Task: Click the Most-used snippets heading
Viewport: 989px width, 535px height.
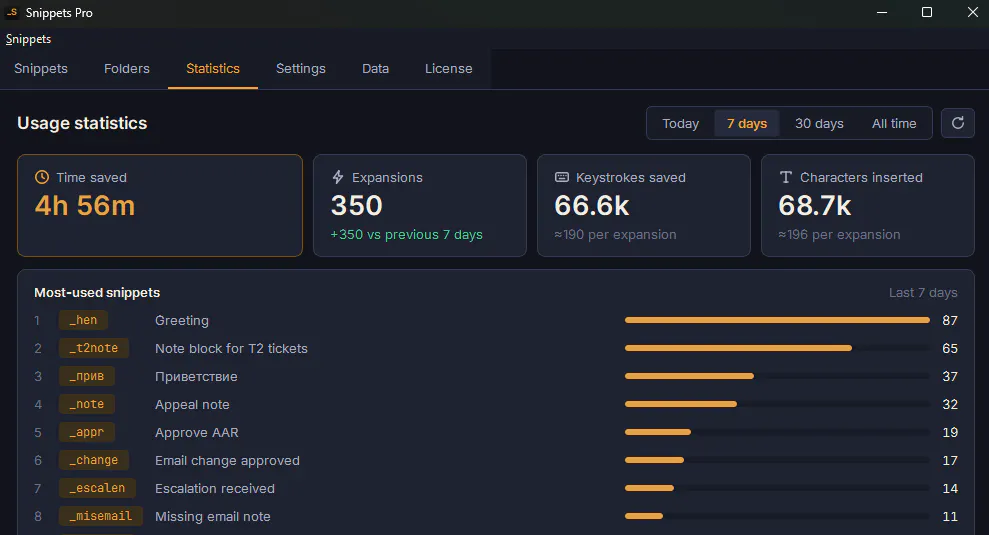Action: [x=97, y=293]
